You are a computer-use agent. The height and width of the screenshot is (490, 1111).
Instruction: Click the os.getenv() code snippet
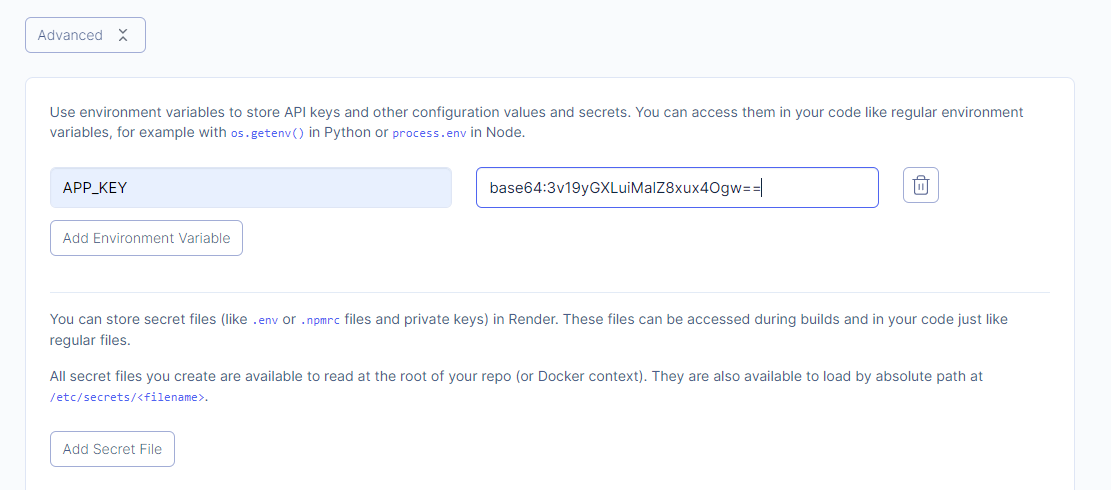[268, 133]
